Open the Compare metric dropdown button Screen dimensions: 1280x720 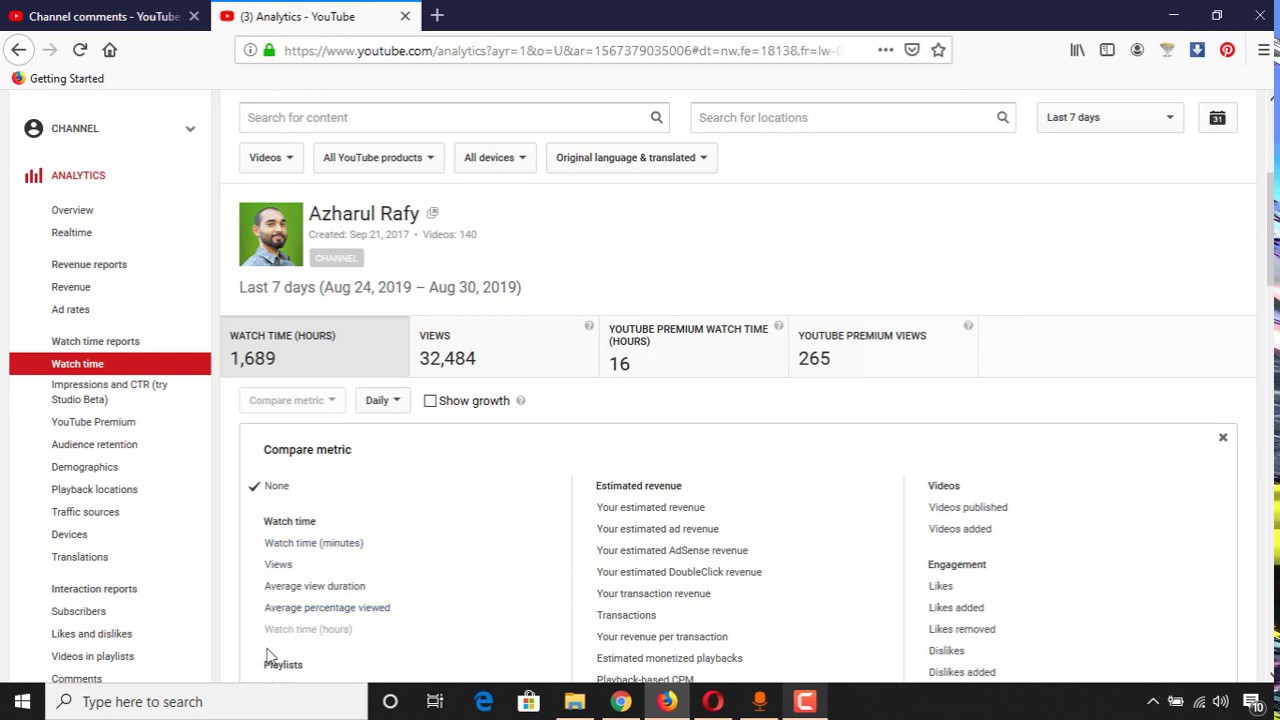(292, 400)
